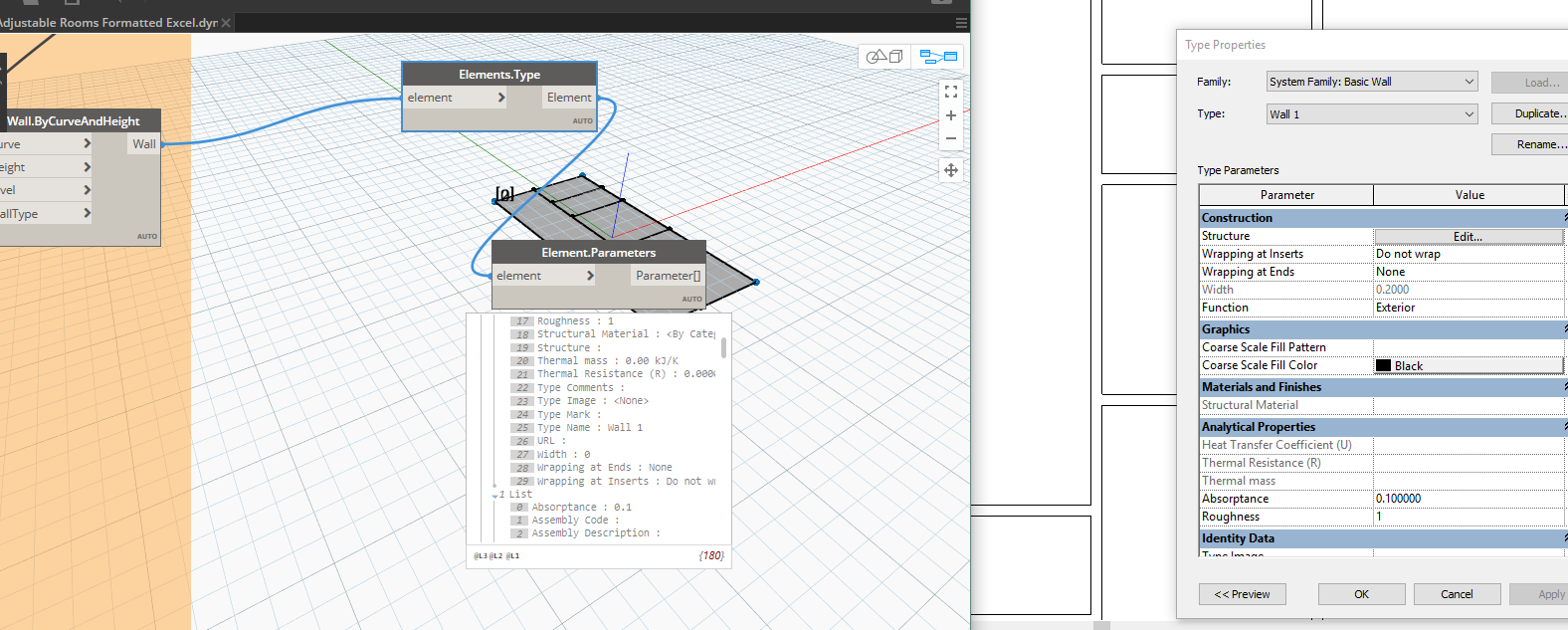
Task: Select the @L3 list level label
Action: click(481, 556)
